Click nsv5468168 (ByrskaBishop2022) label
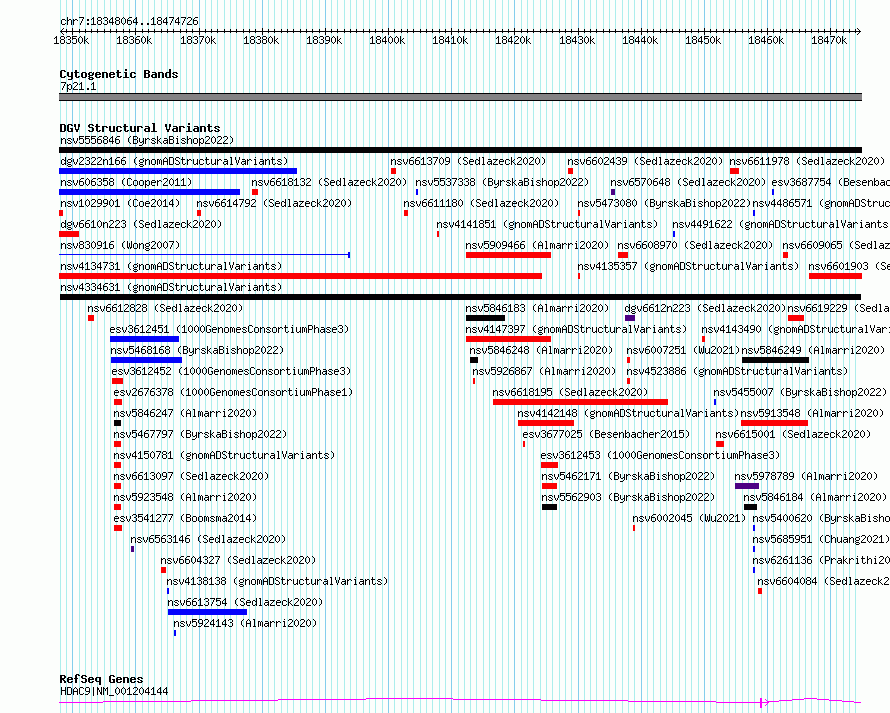This screenshot has height=713, width=890. [198, 350]
